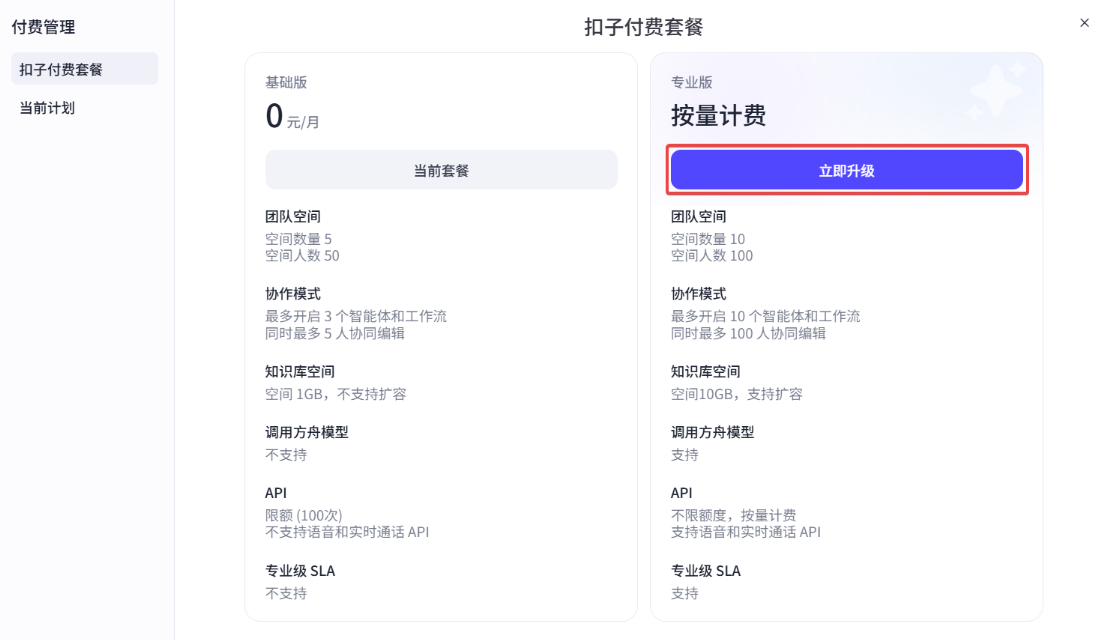Click 空间 1GB,不支持扩容 text
Screen dimensions: 1103x640
pyautogui.click(x=336, y=394)
